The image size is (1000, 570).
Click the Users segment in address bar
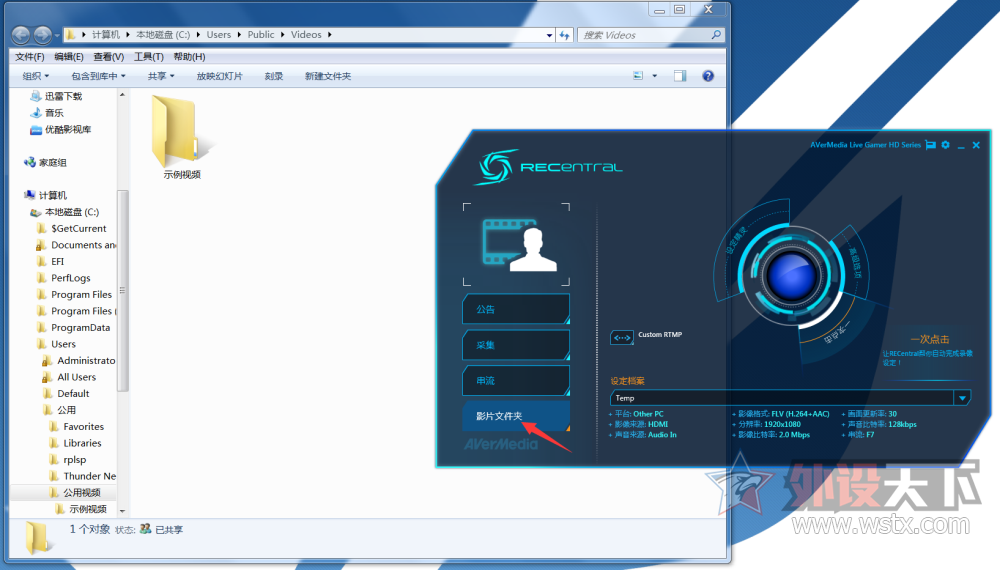[x=219, y=34]
